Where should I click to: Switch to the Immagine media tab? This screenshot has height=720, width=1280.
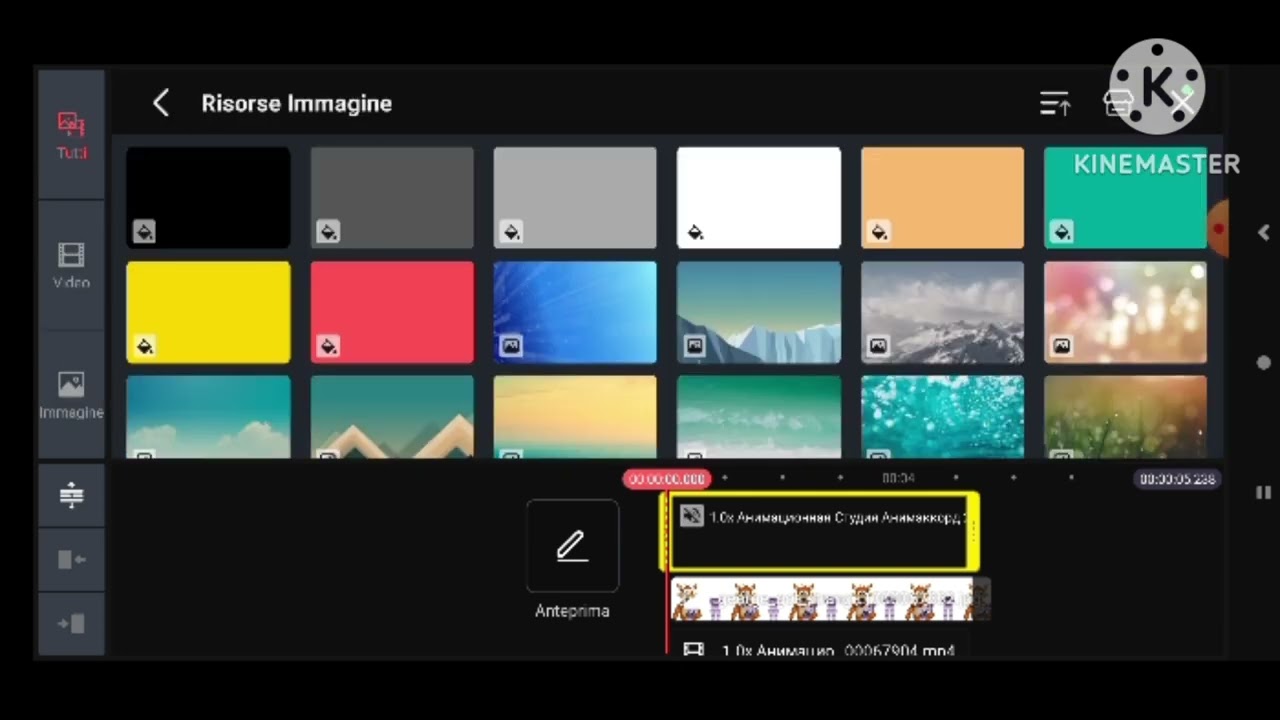(71, 396)
